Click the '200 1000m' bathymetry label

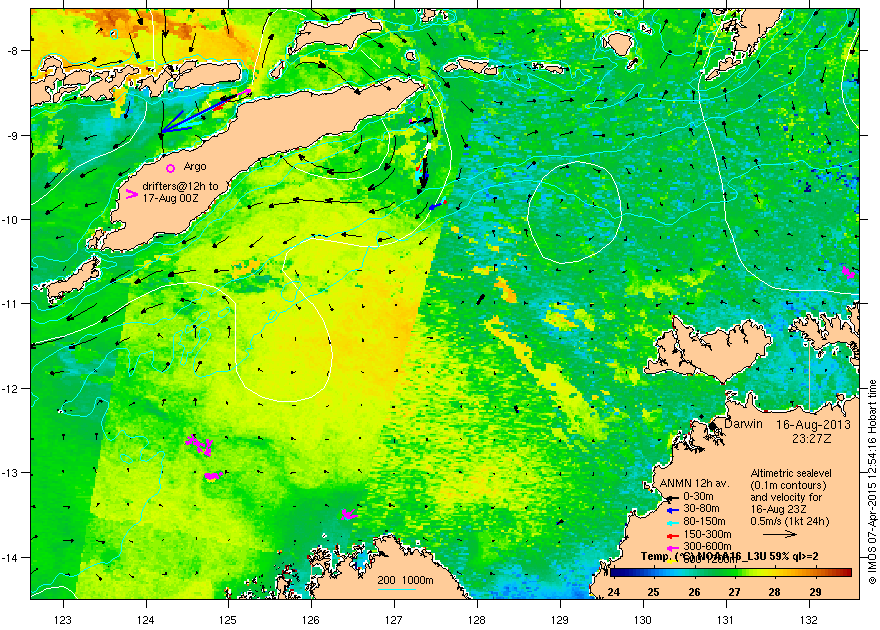[405, 581]
